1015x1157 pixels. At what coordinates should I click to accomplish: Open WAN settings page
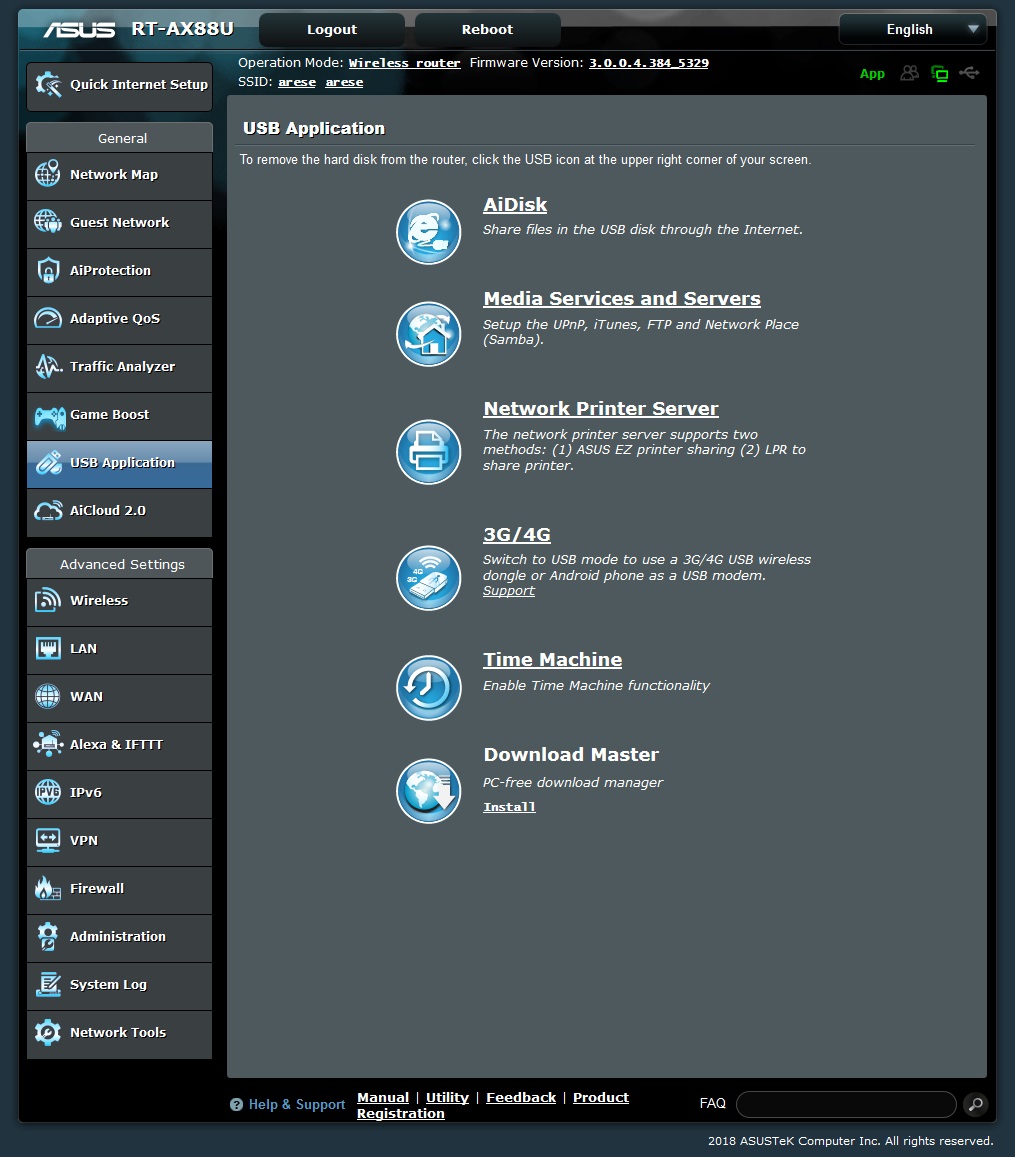[x=119, y=697]
